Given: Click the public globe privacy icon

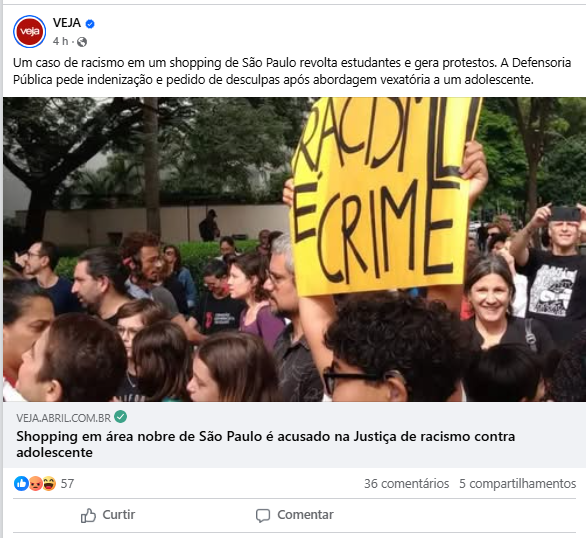Looking at the screenshot, I should pyautogui.click(x=82, y=42).
